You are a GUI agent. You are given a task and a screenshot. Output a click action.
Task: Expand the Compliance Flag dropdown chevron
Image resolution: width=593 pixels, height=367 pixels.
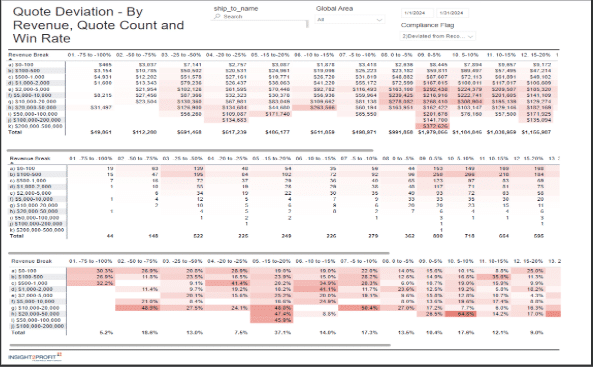[x=470, y=36]
